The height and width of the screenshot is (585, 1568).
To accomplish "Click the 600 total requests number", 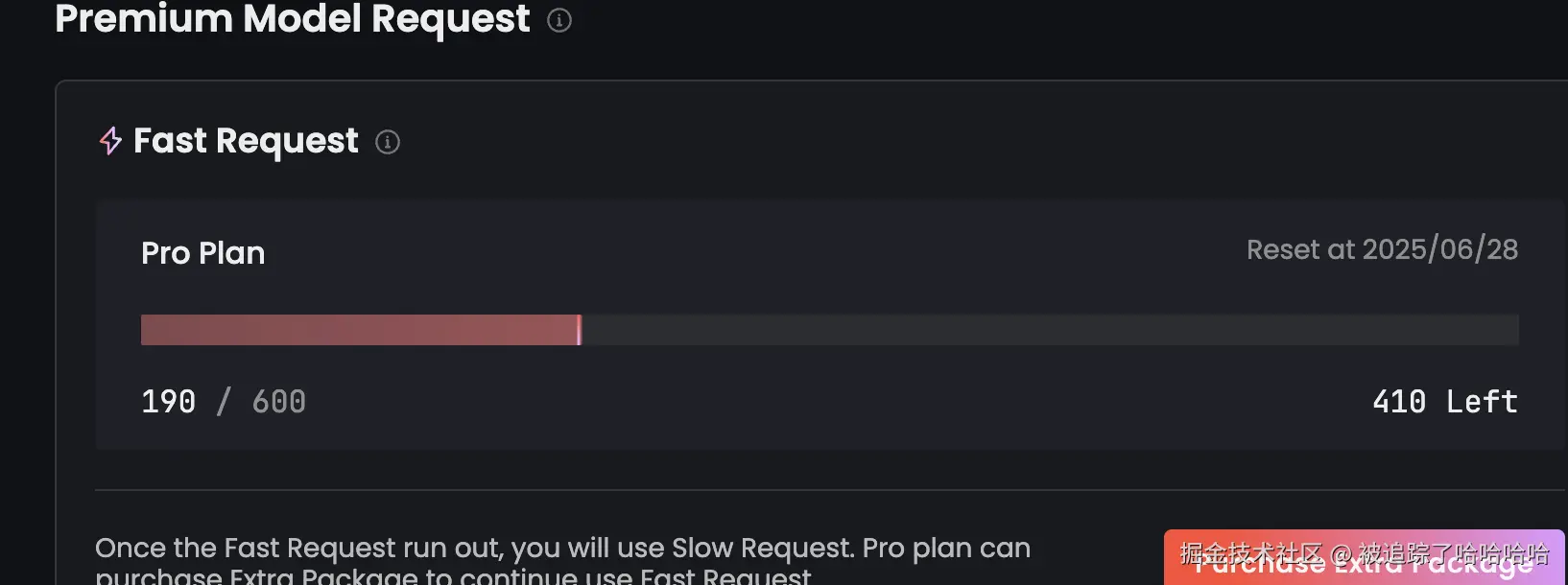I will [278, 402].
